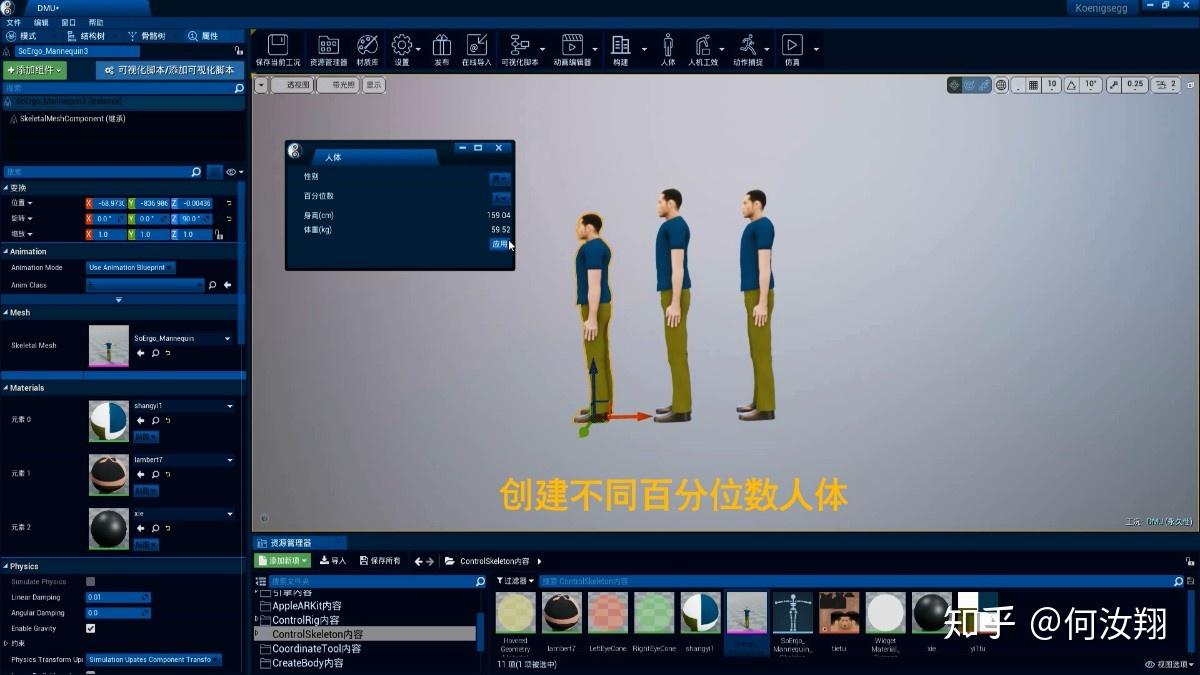
Task: Click the 应用 button in the 人体 dialog
Action: 498,243
